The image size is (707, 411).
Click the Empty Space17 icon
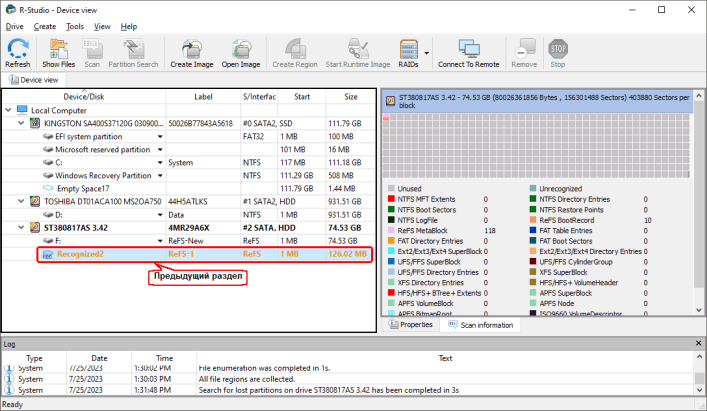(x=48, y=188)
